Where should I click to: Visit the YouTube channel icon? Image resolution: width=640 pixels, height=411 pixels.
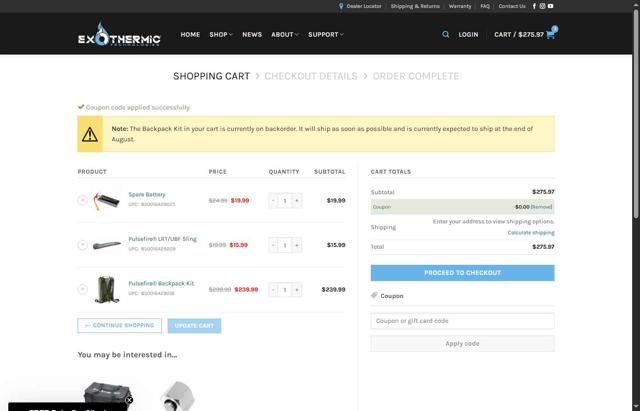pyautogui.click(x=550, y=6)
